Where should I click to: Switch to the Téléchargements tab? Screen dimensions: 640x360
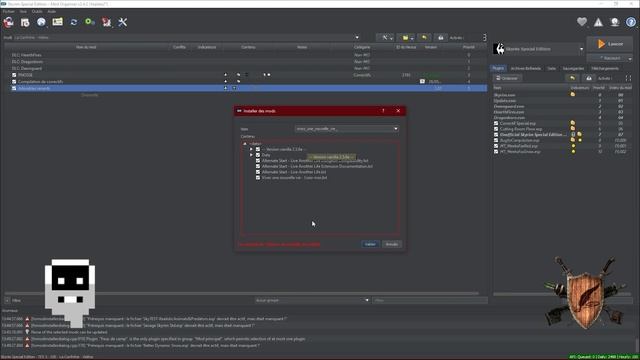pos(605,69)
